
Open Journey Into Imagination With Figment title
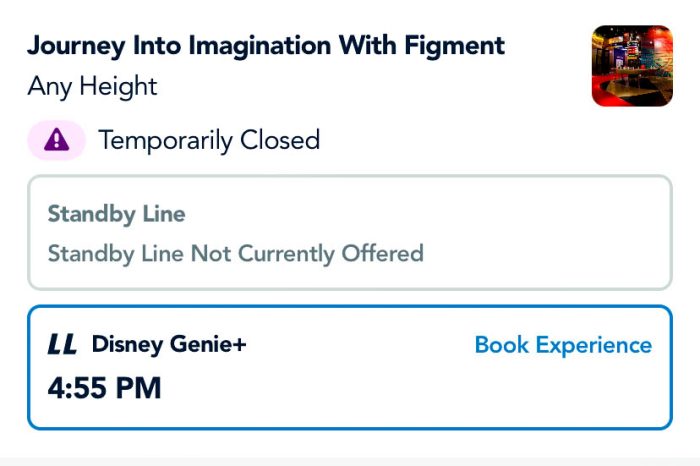(x=266, y=45)
